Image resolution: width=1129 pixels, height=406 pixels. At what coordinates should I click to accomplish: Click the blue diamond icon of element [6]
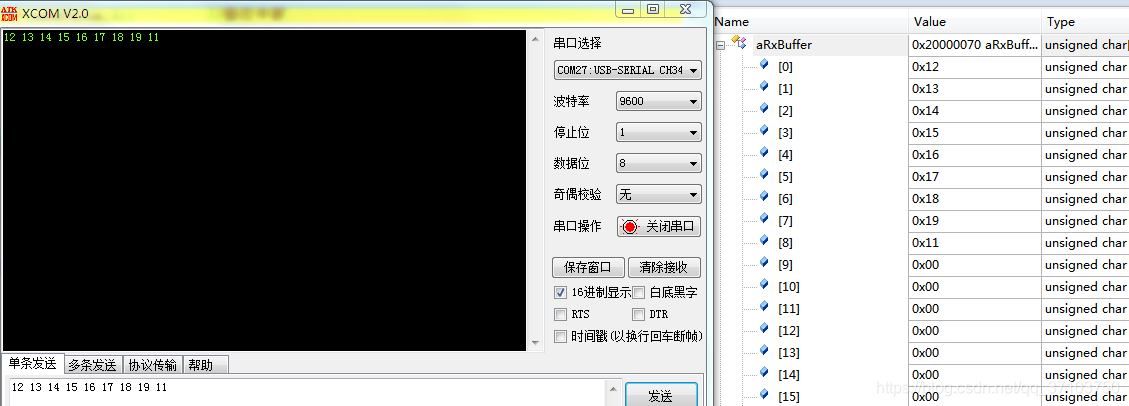(764, 197)
